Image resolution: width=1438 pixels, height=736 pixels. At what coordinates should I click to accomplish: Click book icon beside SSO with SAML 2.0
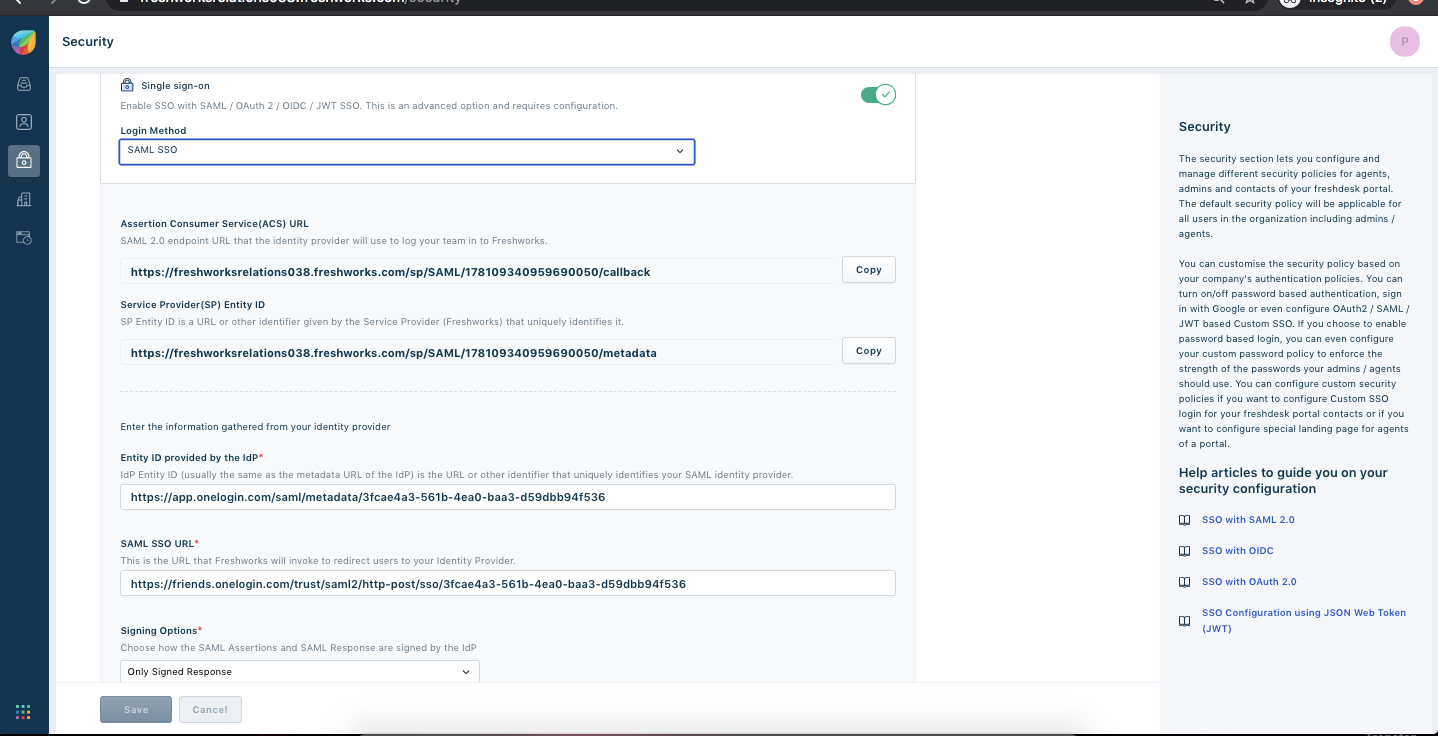(x=1184, y=520)
